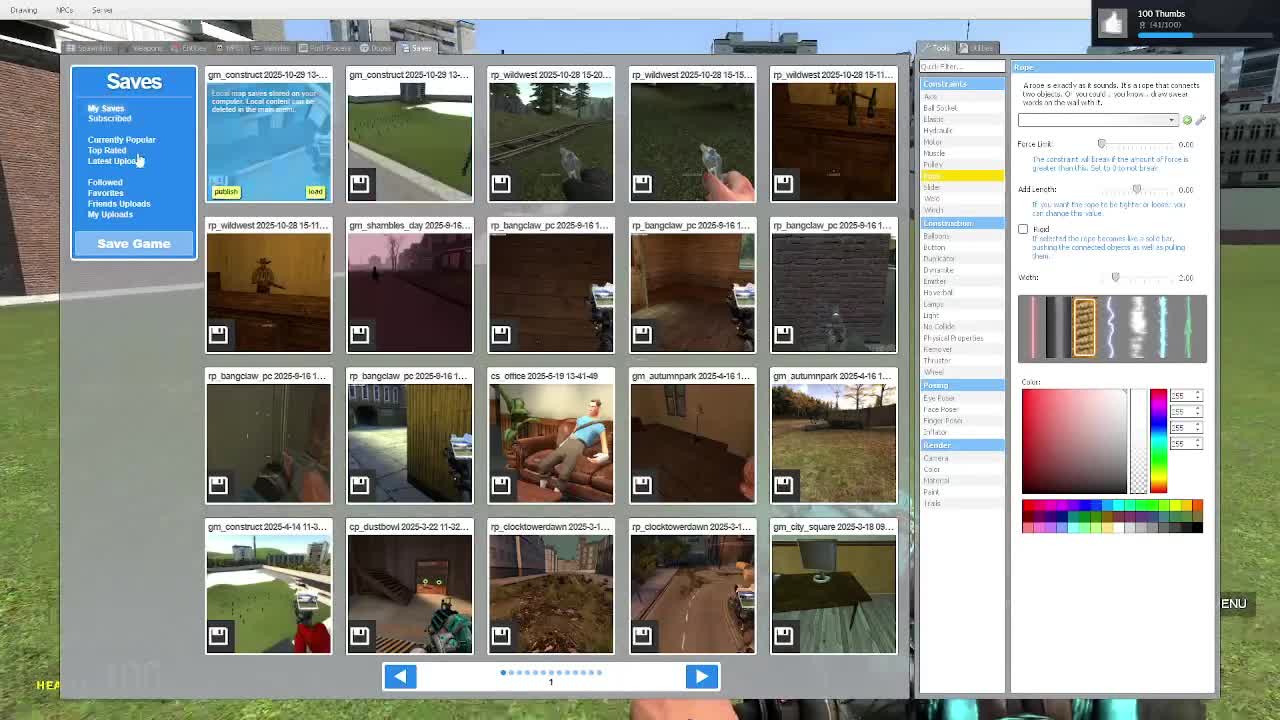Click the previous page arrow below saves
This screenshot has width=1280, height=720.
tap(400, 676)
